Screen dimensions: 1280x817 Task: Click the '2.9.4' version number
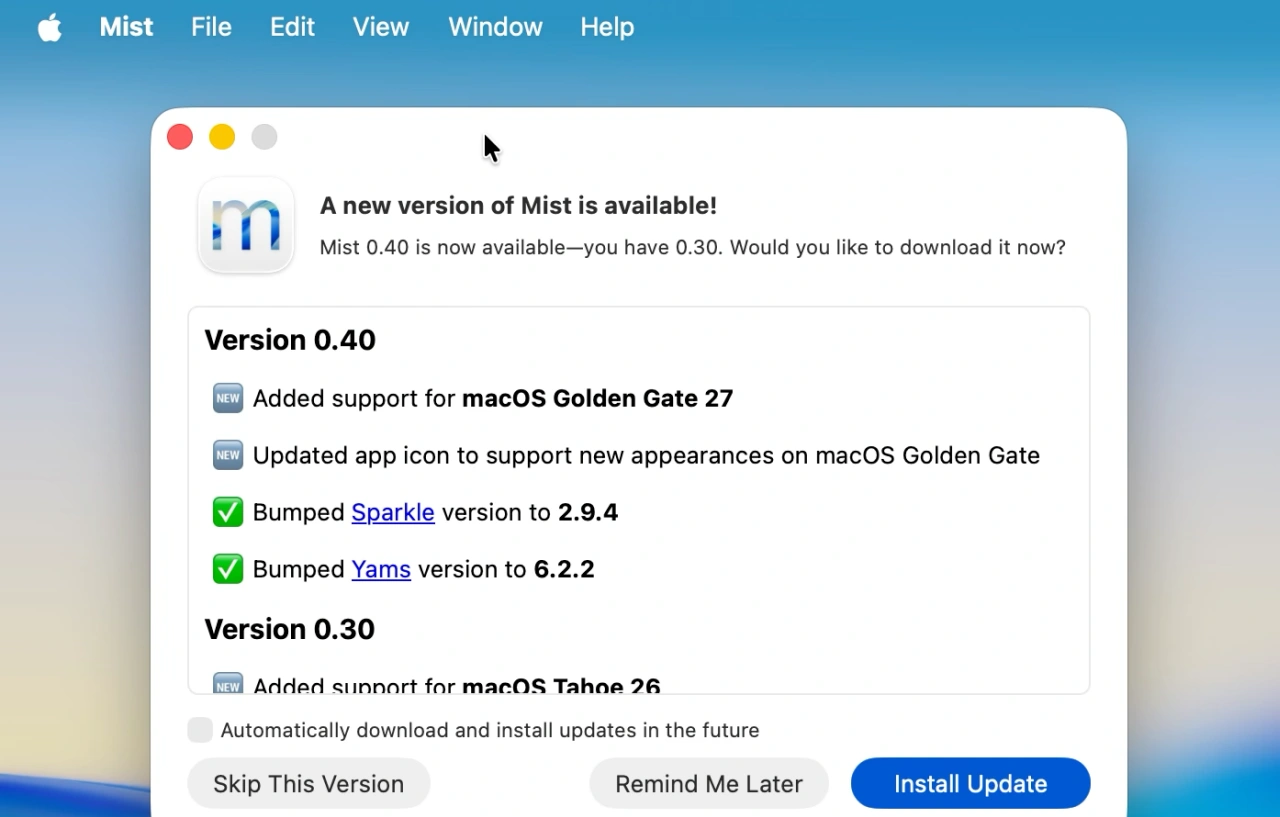pos(588,512)
